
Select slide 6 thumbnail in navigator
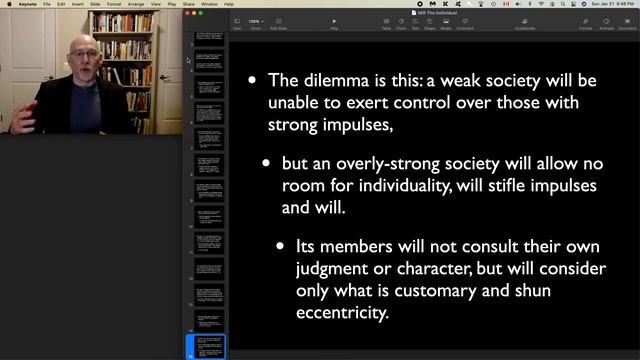[x=209, y=113]
